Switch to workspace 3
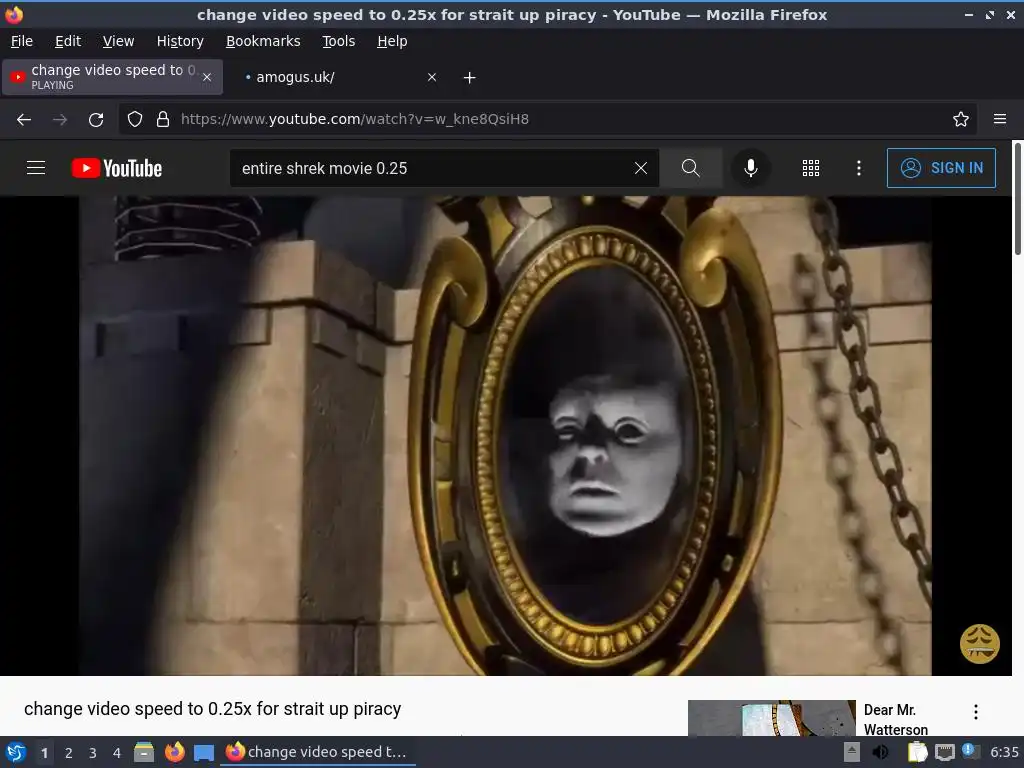The height and width of the screenshot is (768, 1024). point(93,752)
